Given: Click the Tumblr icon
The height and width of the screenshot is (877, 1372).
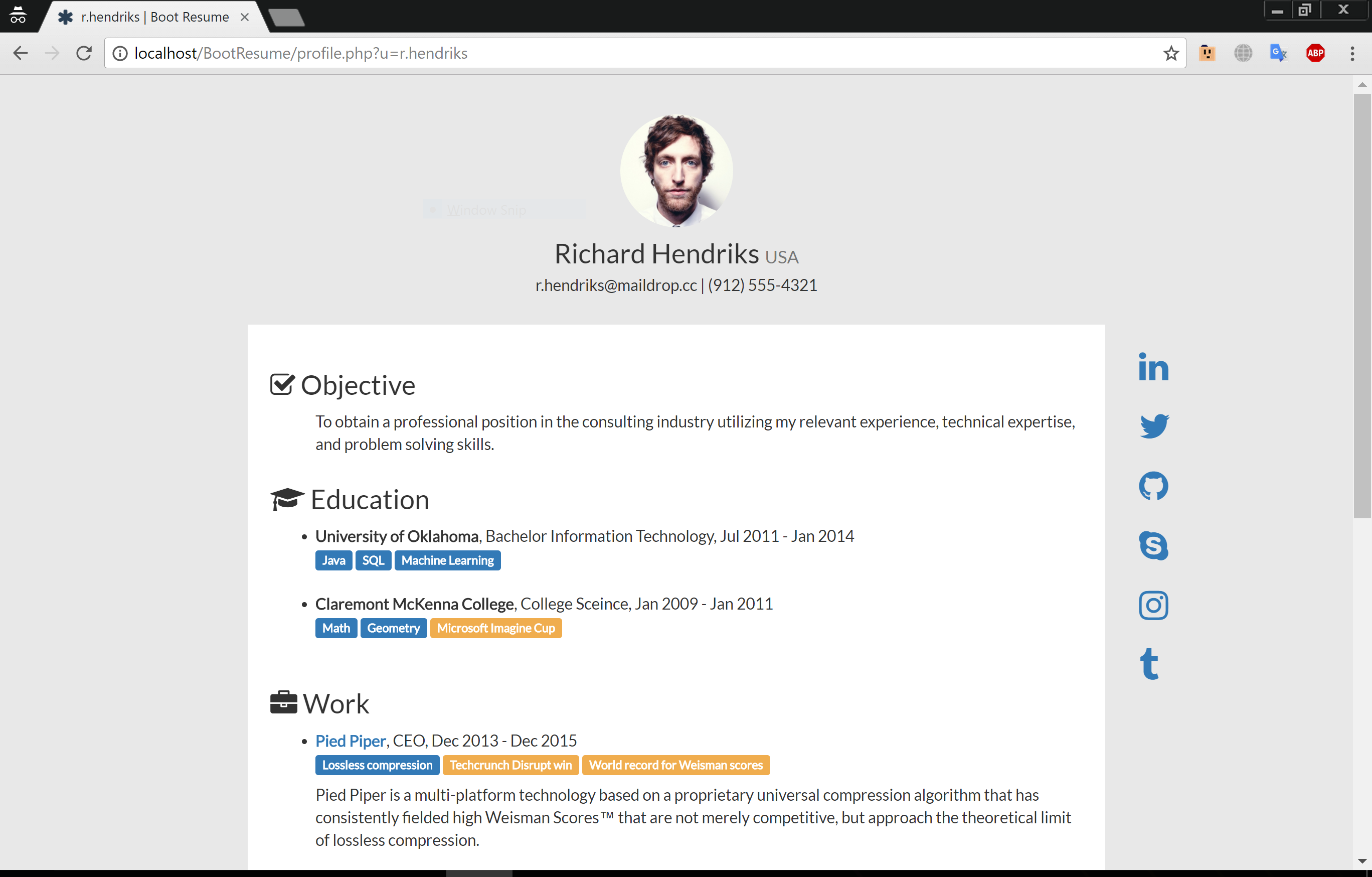Looking at the screenshot, I should [1149, 664].
